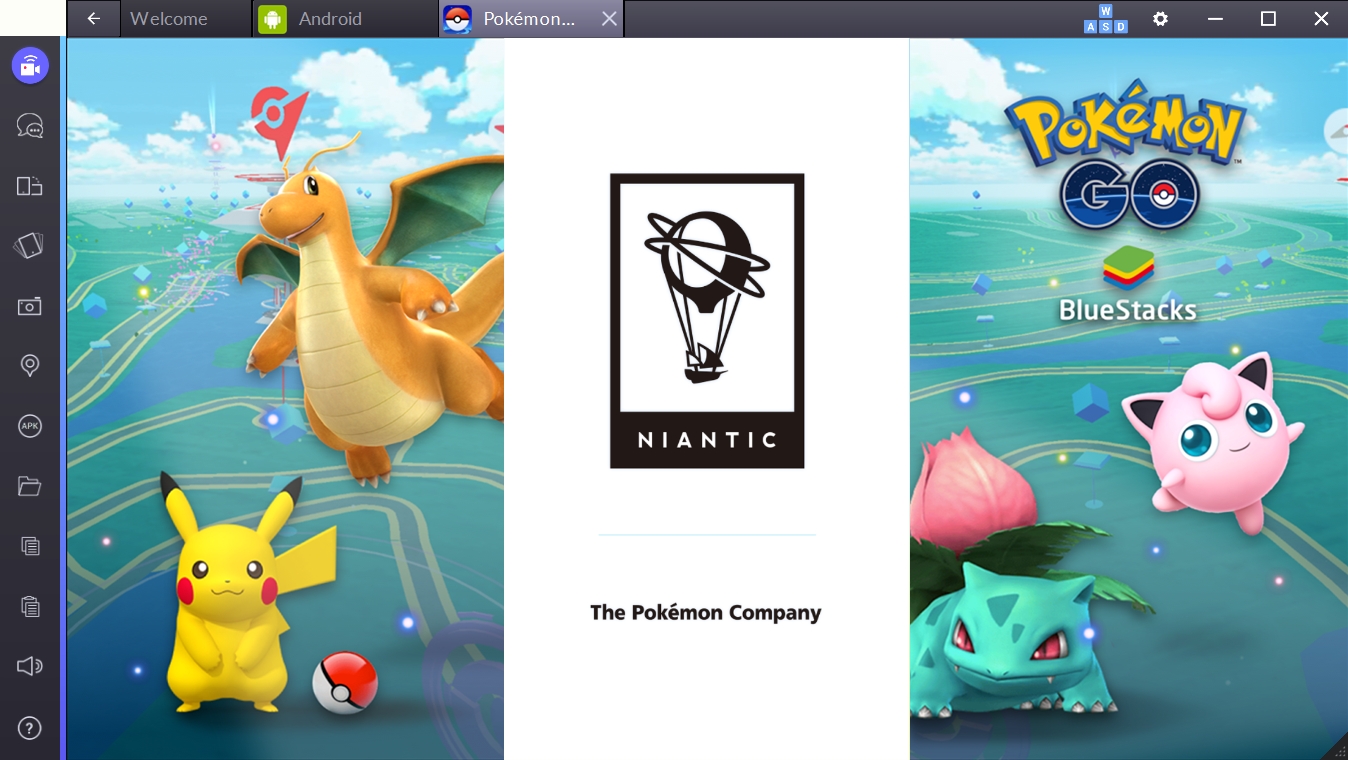Open the Android tab
Image resolution: width=1348 pixels, height=760 pixels.
coord(345,19)
